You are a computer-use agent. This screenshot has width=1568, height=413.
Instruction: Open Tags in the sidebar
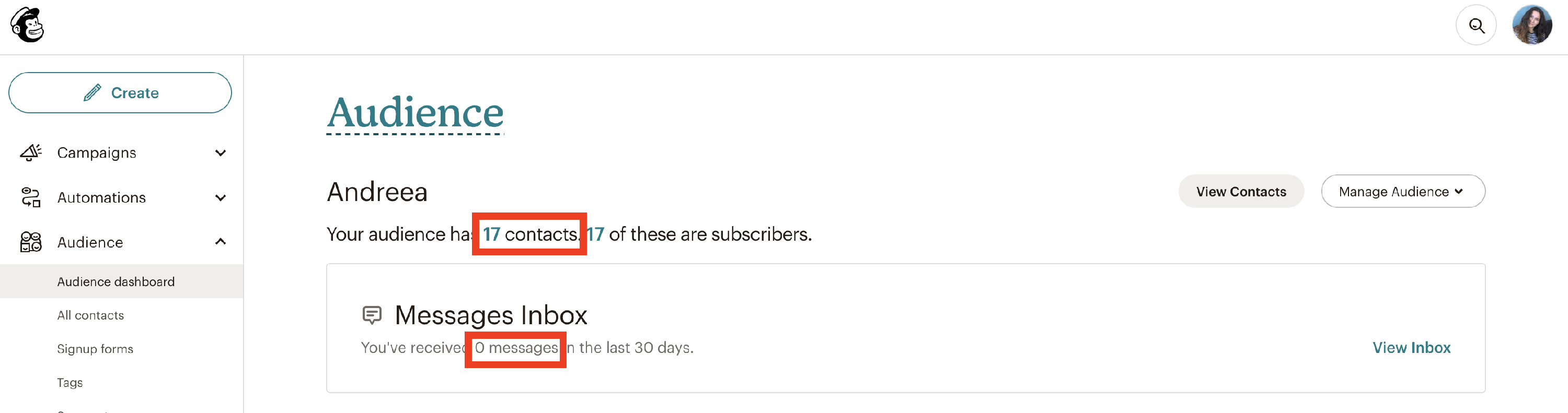(70, 383)
